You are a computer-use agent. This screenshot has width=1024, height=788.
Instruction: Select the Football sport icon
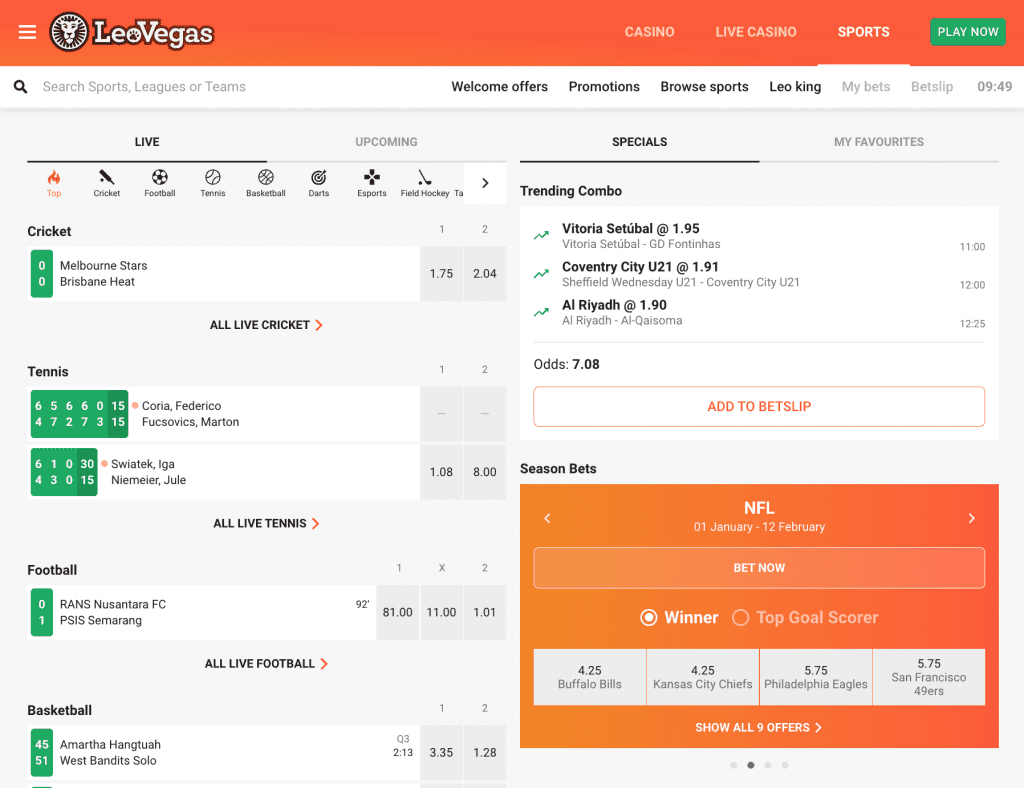[x=160, y=183]
